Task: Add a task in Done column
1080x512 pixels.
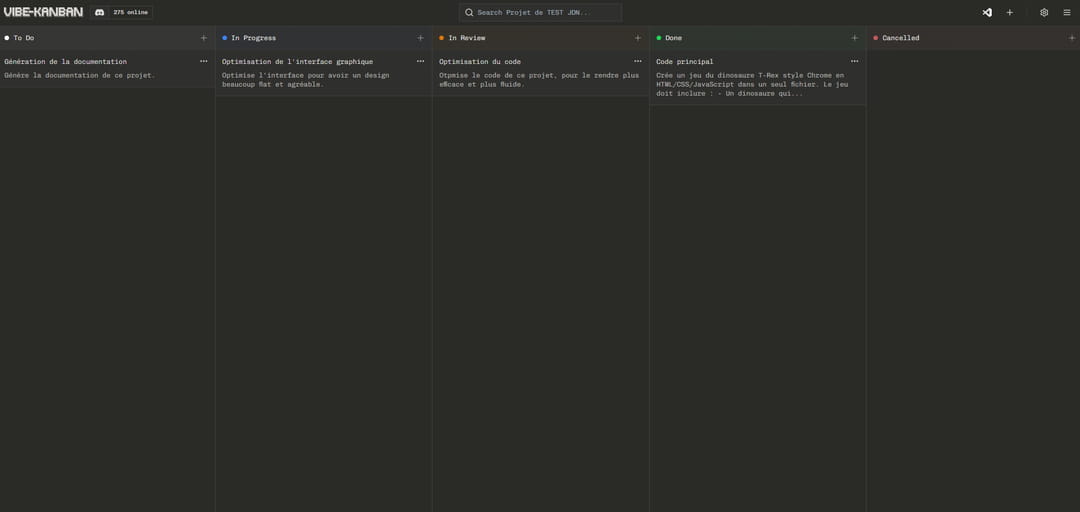Action: tap(854, 38)
